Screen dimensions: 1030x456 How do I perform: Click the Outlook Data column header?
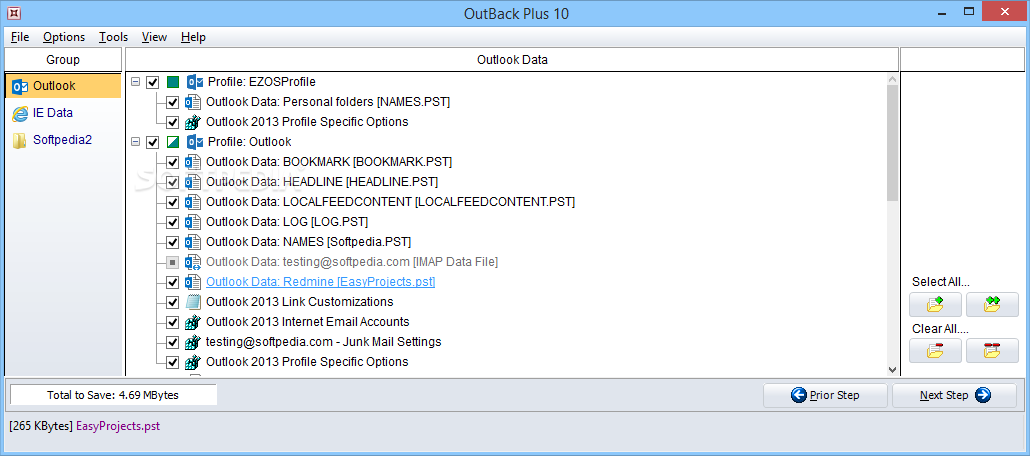pos(512,60)
